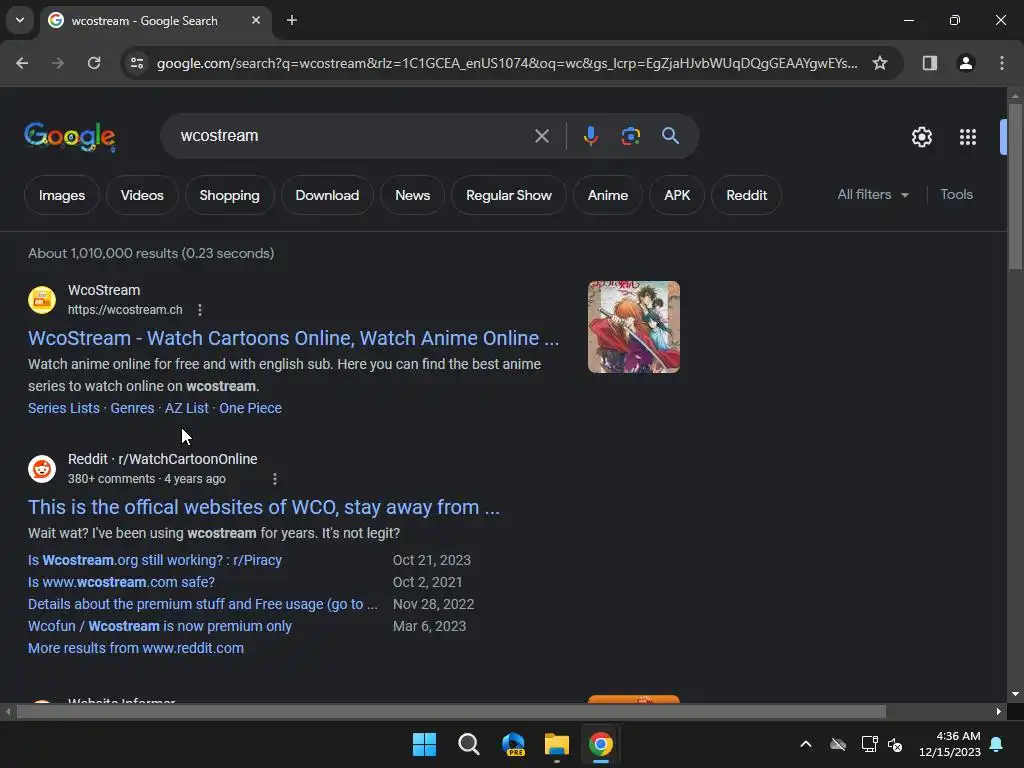Filter results by Videos

tap(142, 195)
